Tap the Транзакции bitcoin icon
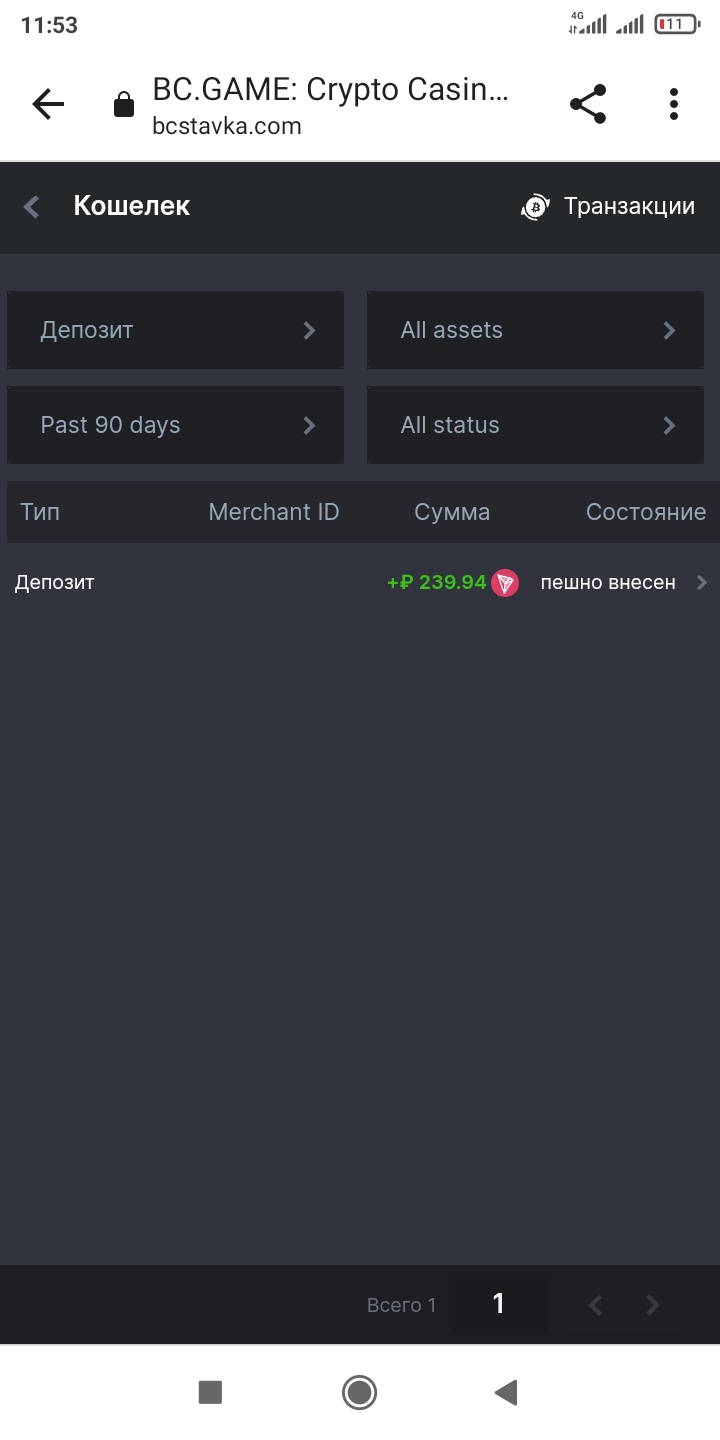This screenshot has width=720, height=1440. coord(536,207)
